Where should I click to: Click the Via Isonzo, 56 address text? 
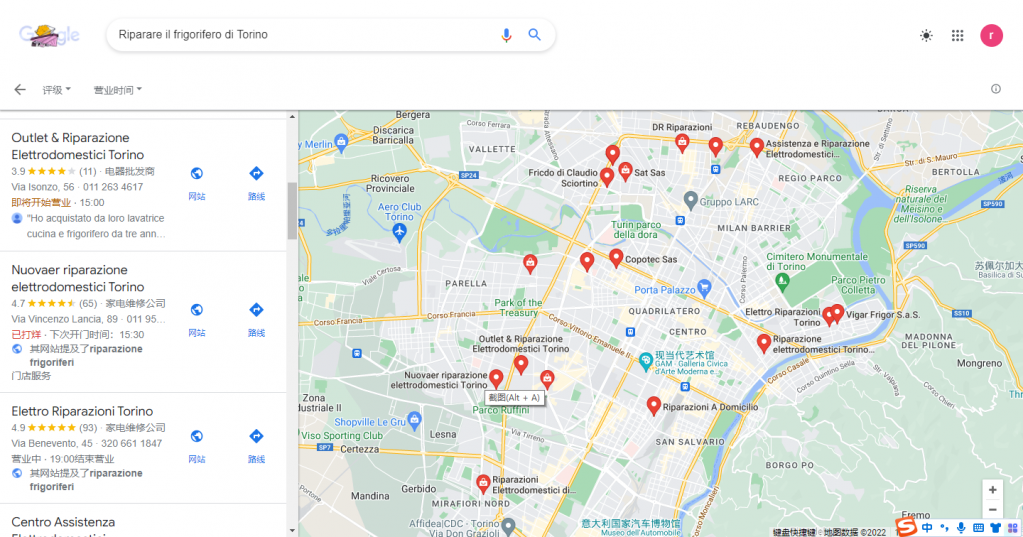click(x=42, y=187)
